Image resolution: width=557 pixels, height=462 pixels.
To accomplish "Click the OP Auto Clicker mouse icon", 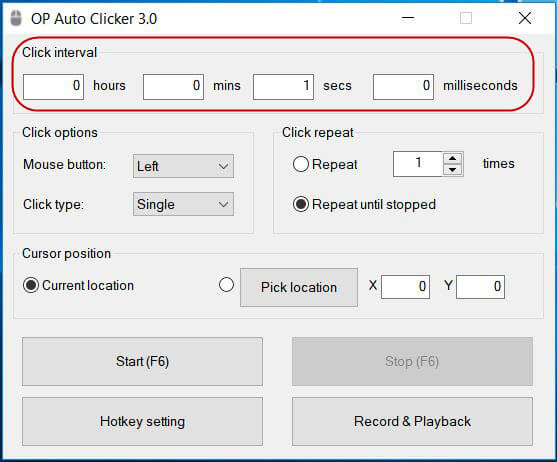I will coord(16,18).
